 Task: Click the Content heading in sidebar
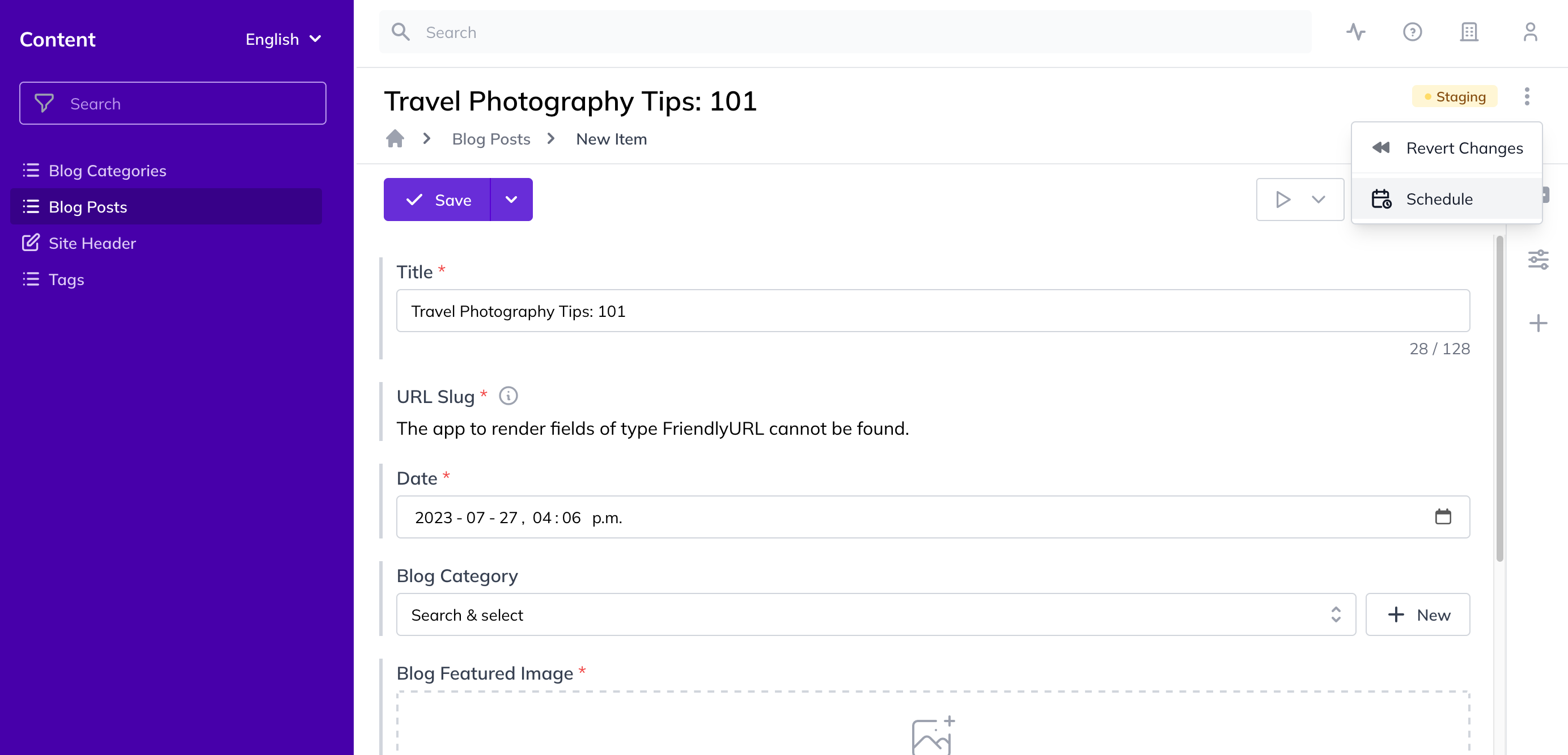coord(57,39)
